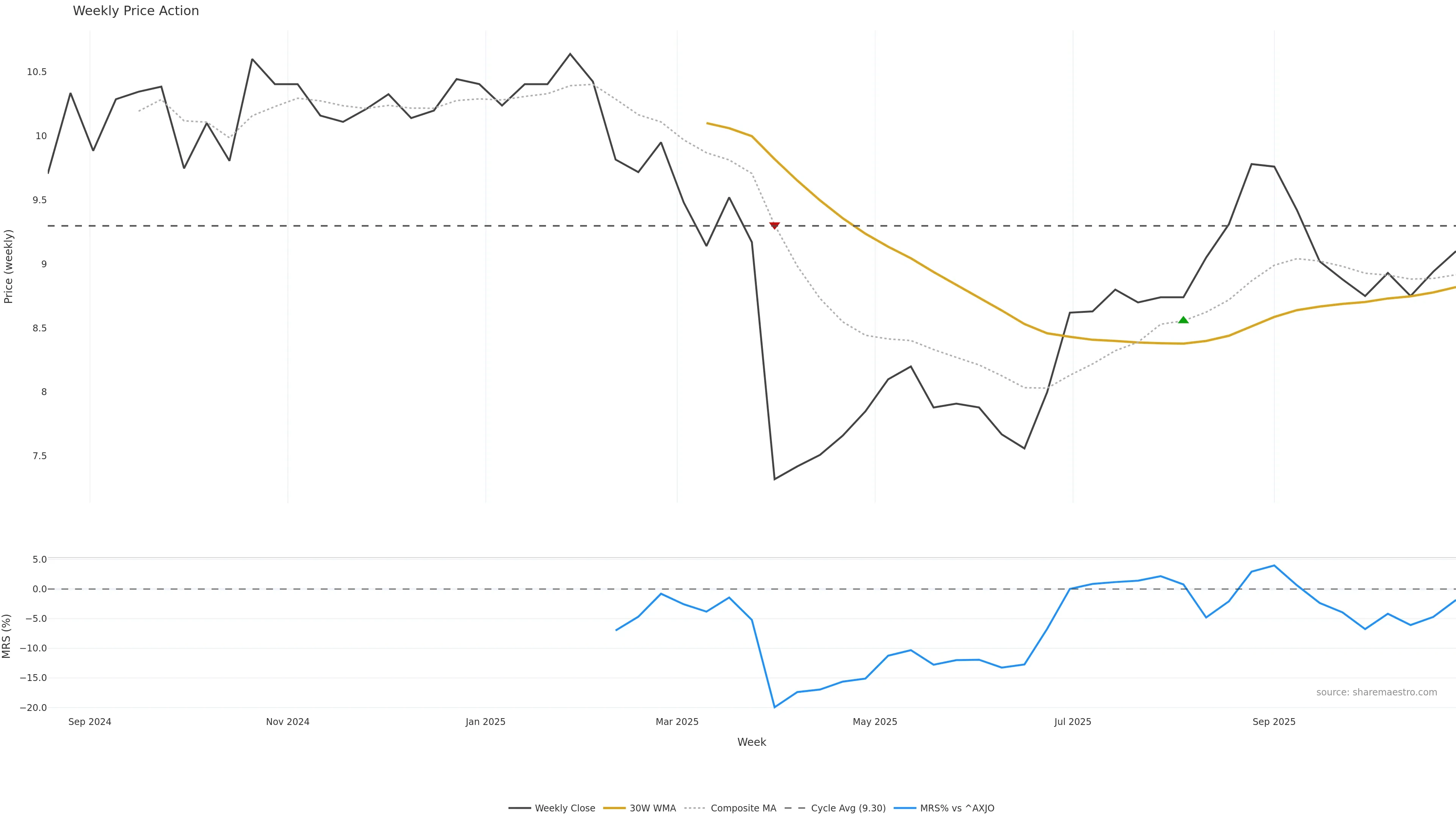Click the MRS (%) y-axis title
The width and height of the screenshot is (1456, 819).
click(x=7, y=636)
